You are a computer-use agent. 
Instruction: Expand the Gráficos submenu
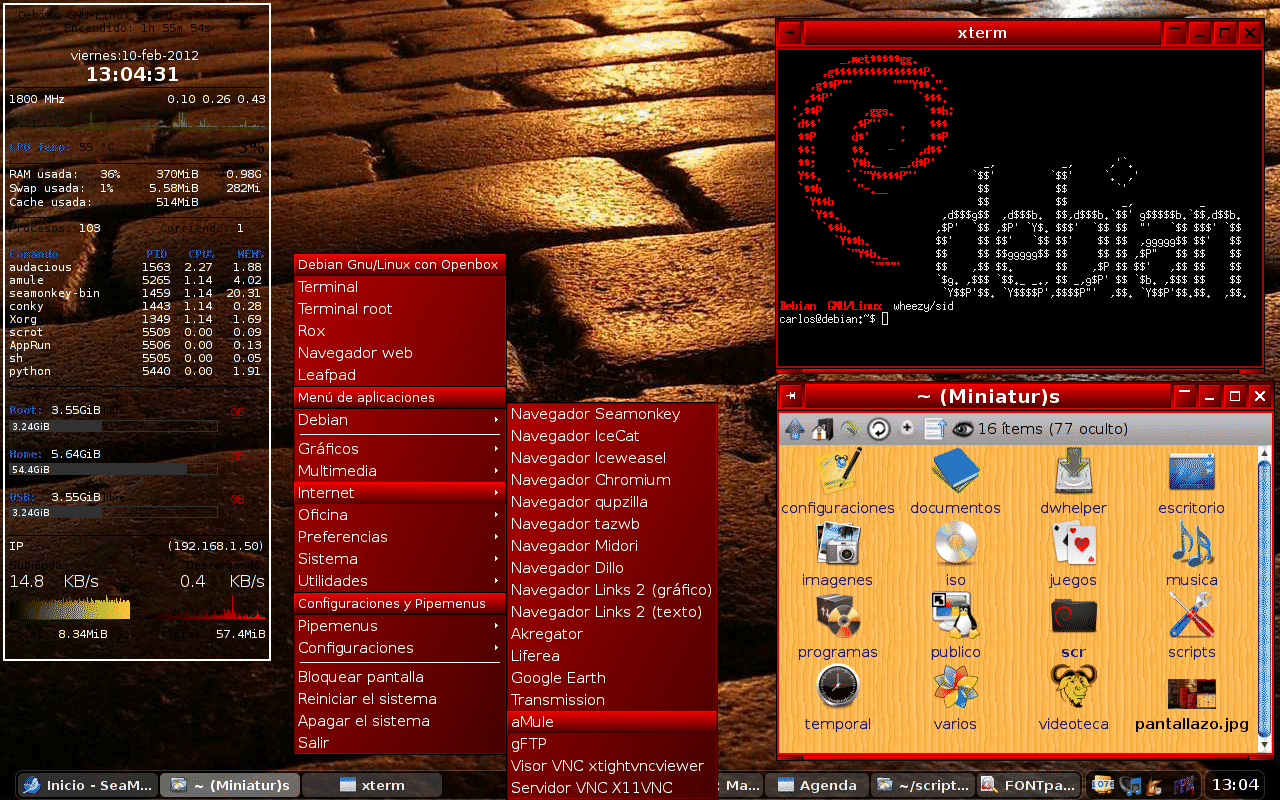400,449
